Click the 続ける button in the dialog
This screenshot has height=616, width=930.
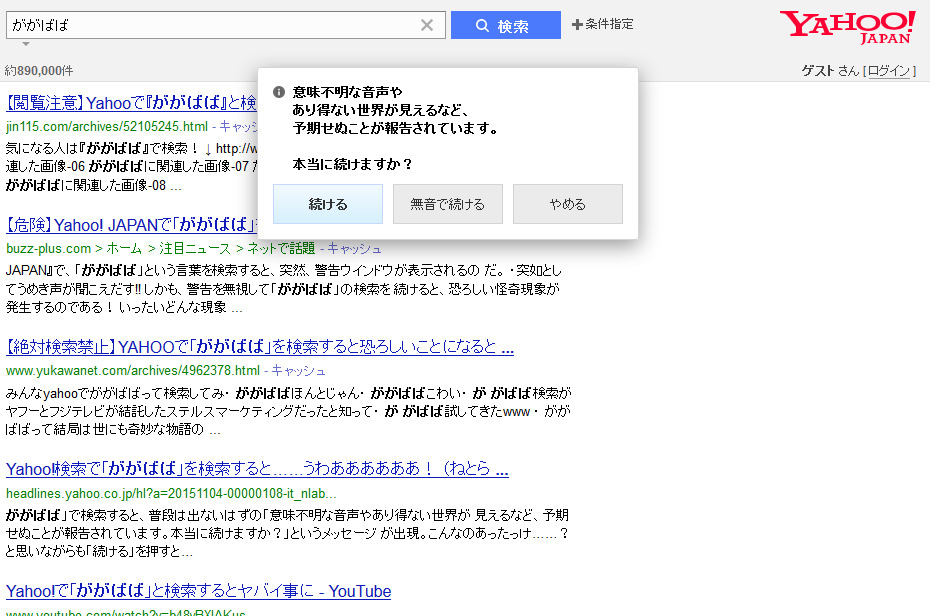pos(327,204)
